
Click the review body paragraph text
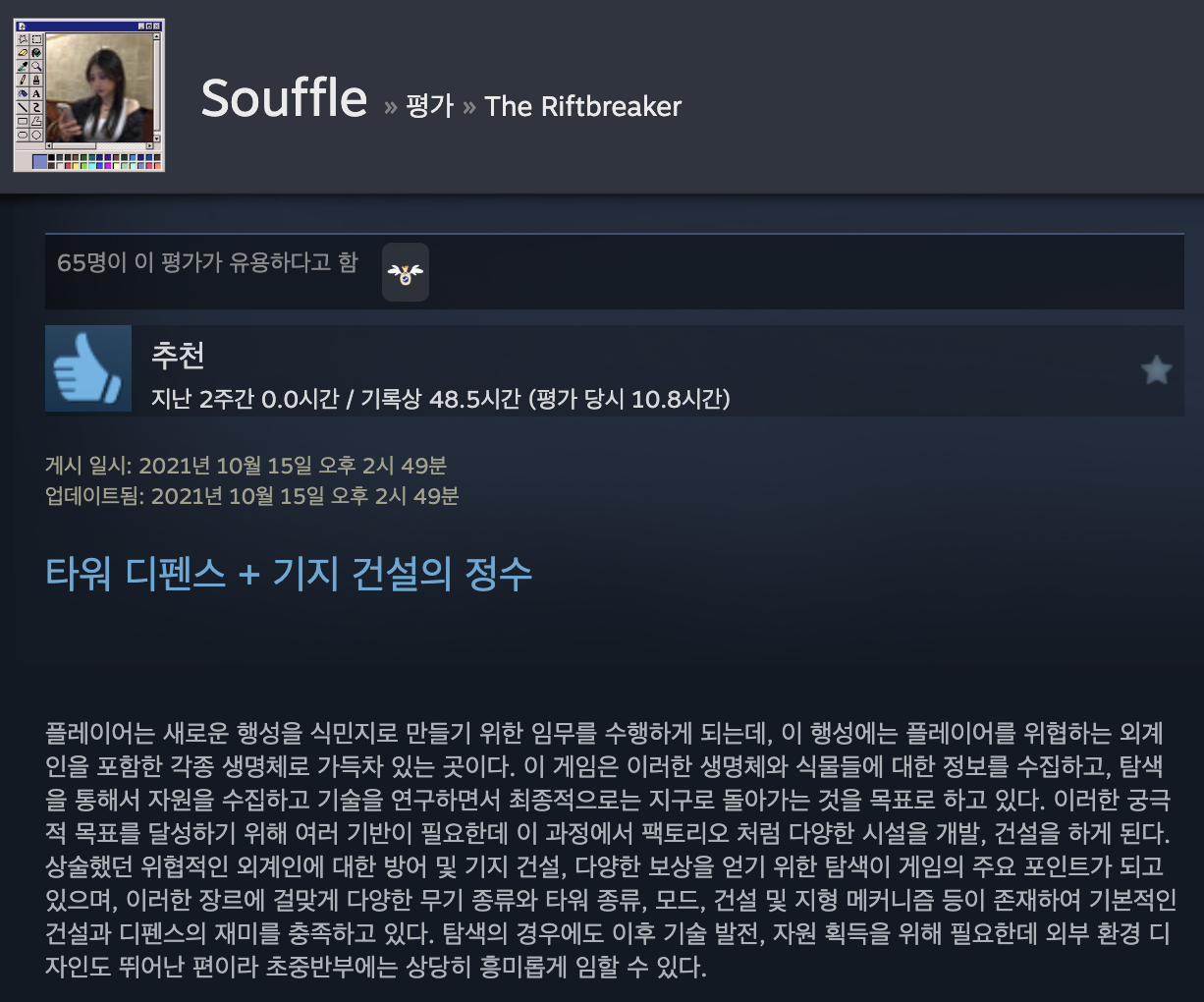tap(609, 850)
